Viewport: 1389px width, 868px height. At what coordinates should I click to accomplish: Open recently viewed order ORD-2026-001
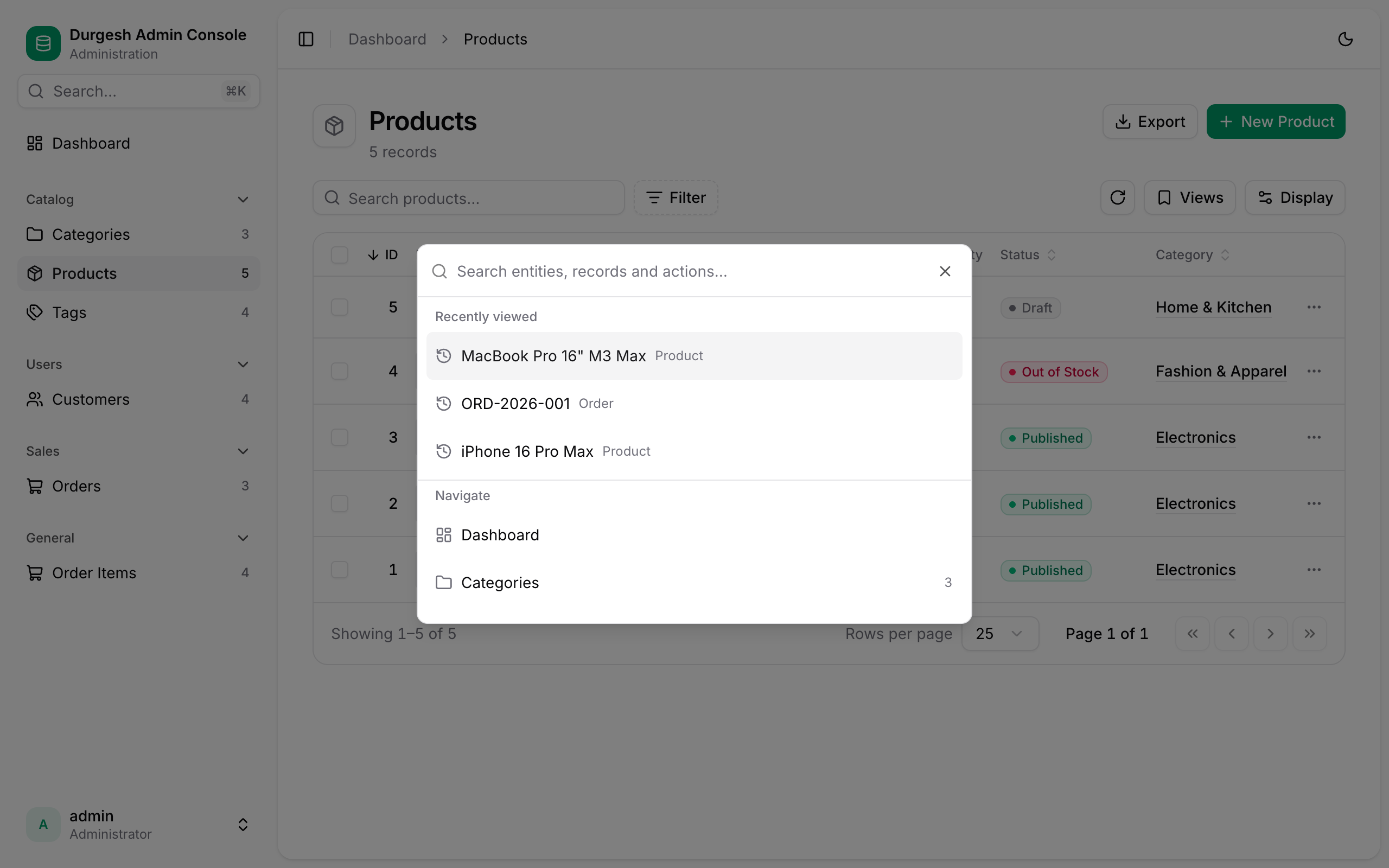[x=694, y=404]
